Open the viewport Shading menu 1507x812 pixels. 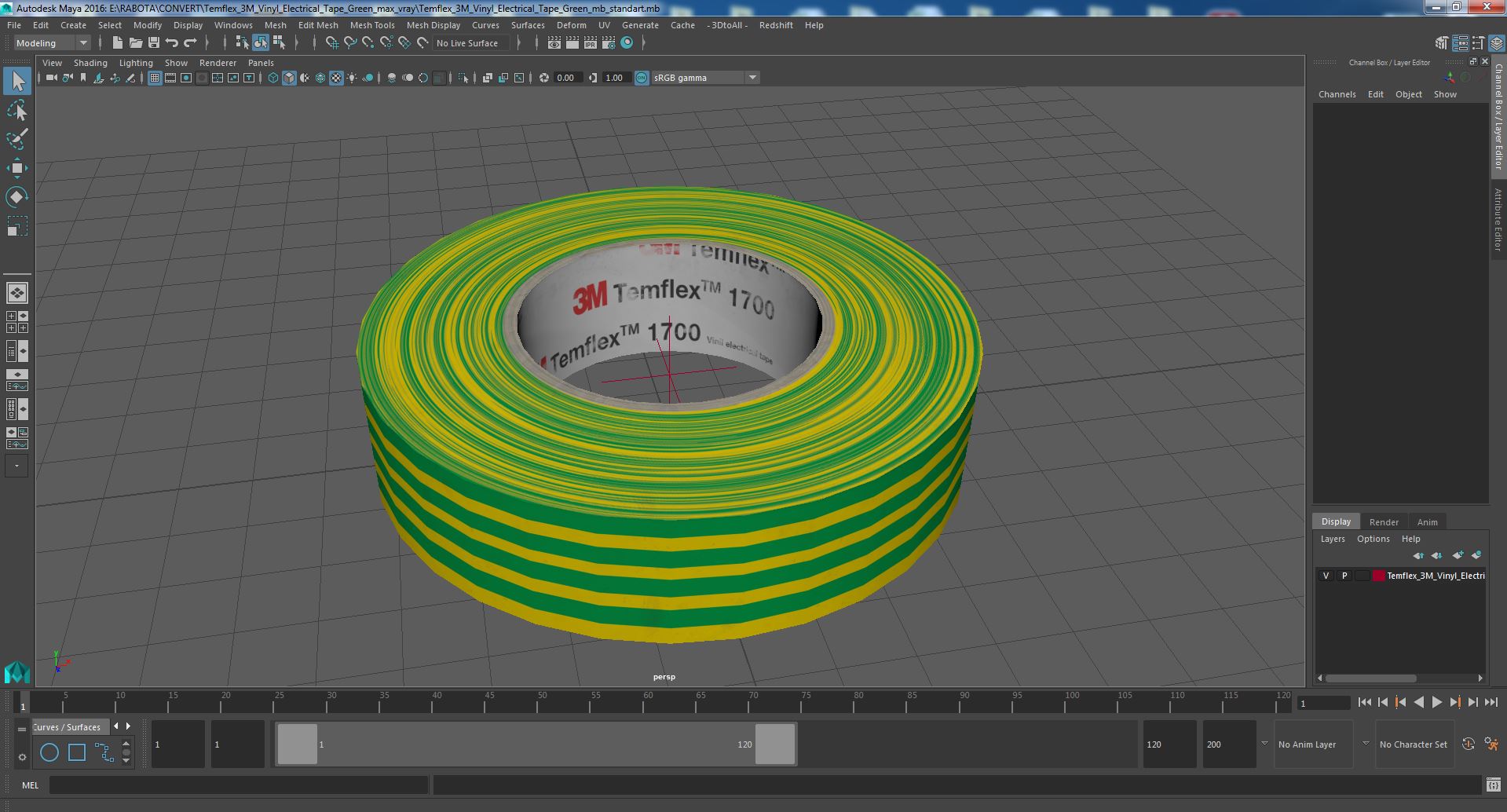click(x=90, y=63)
